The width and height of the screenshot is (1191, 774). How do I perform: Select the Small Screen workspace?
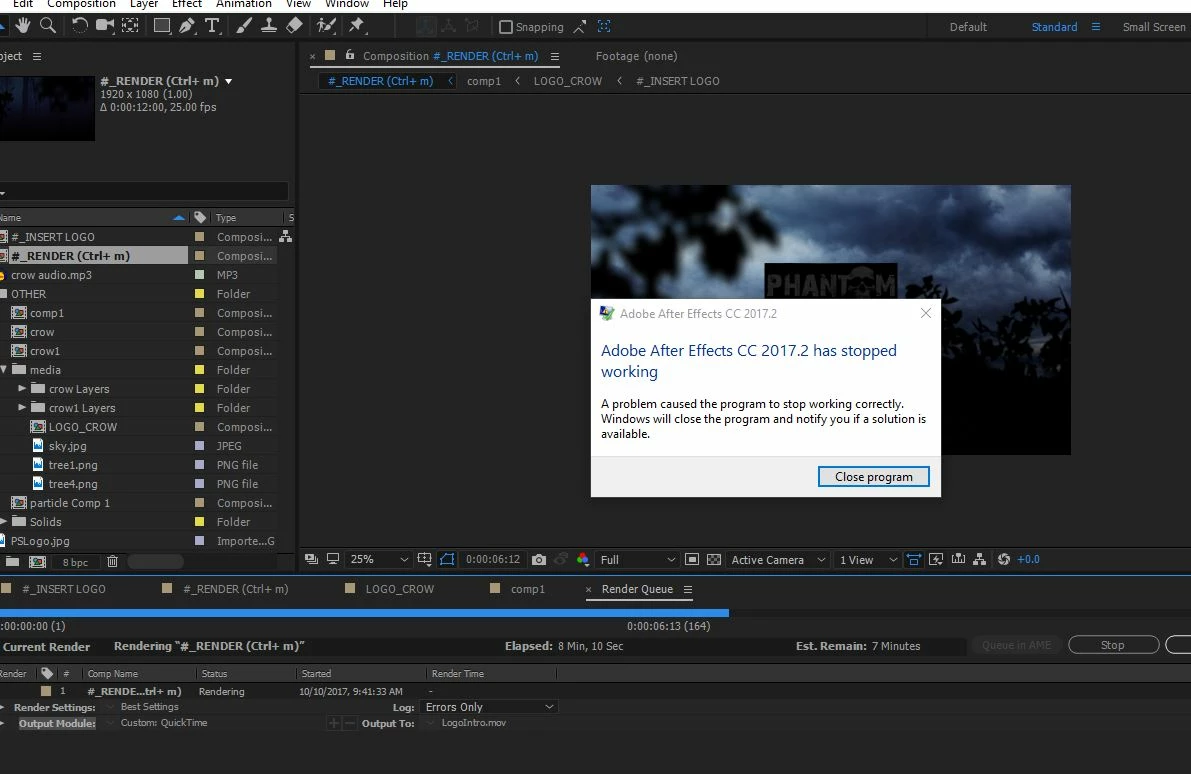[1155, 27]
